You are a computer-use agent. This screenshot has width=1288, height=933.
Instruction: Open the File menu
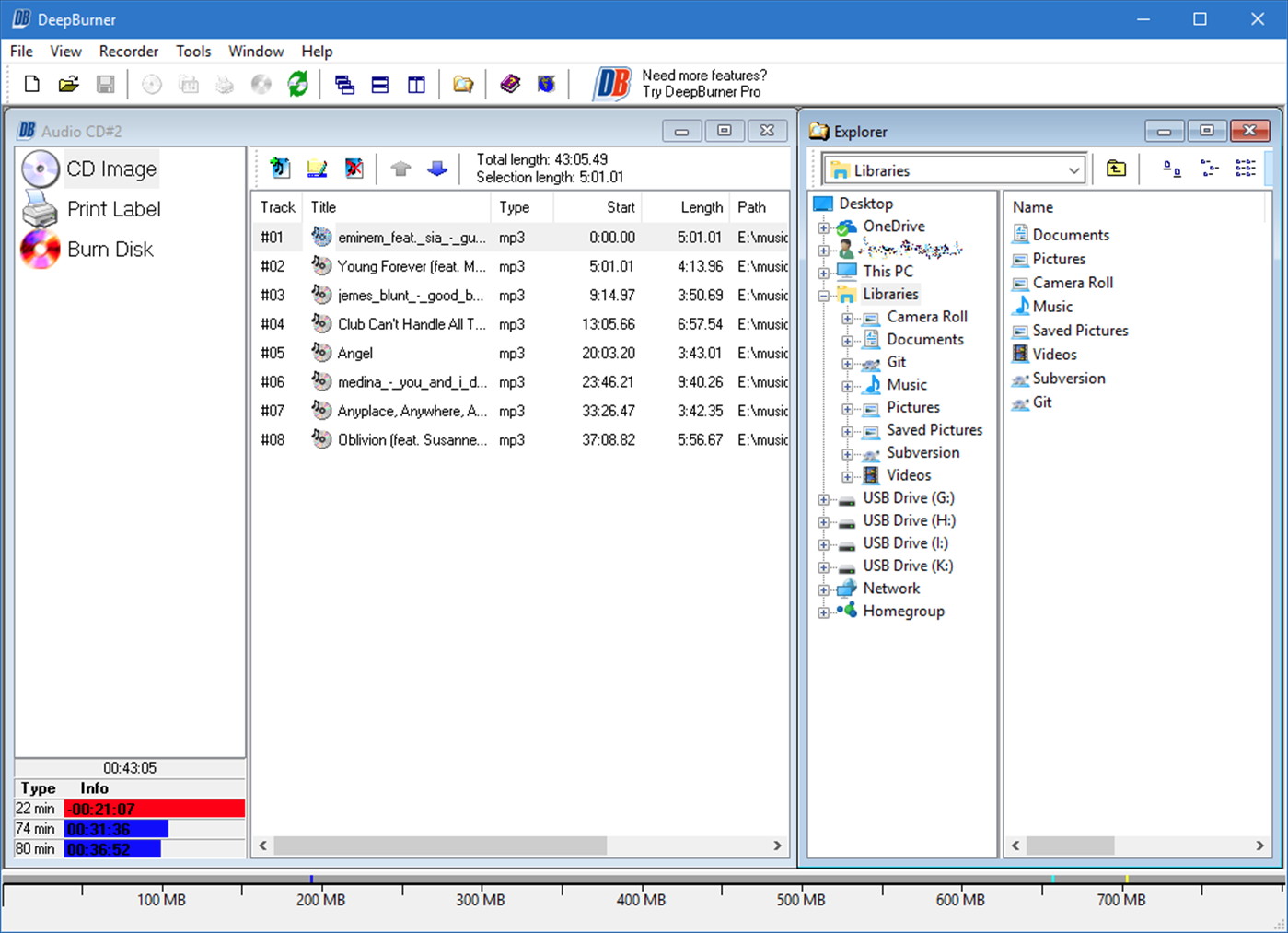(21, 52)
